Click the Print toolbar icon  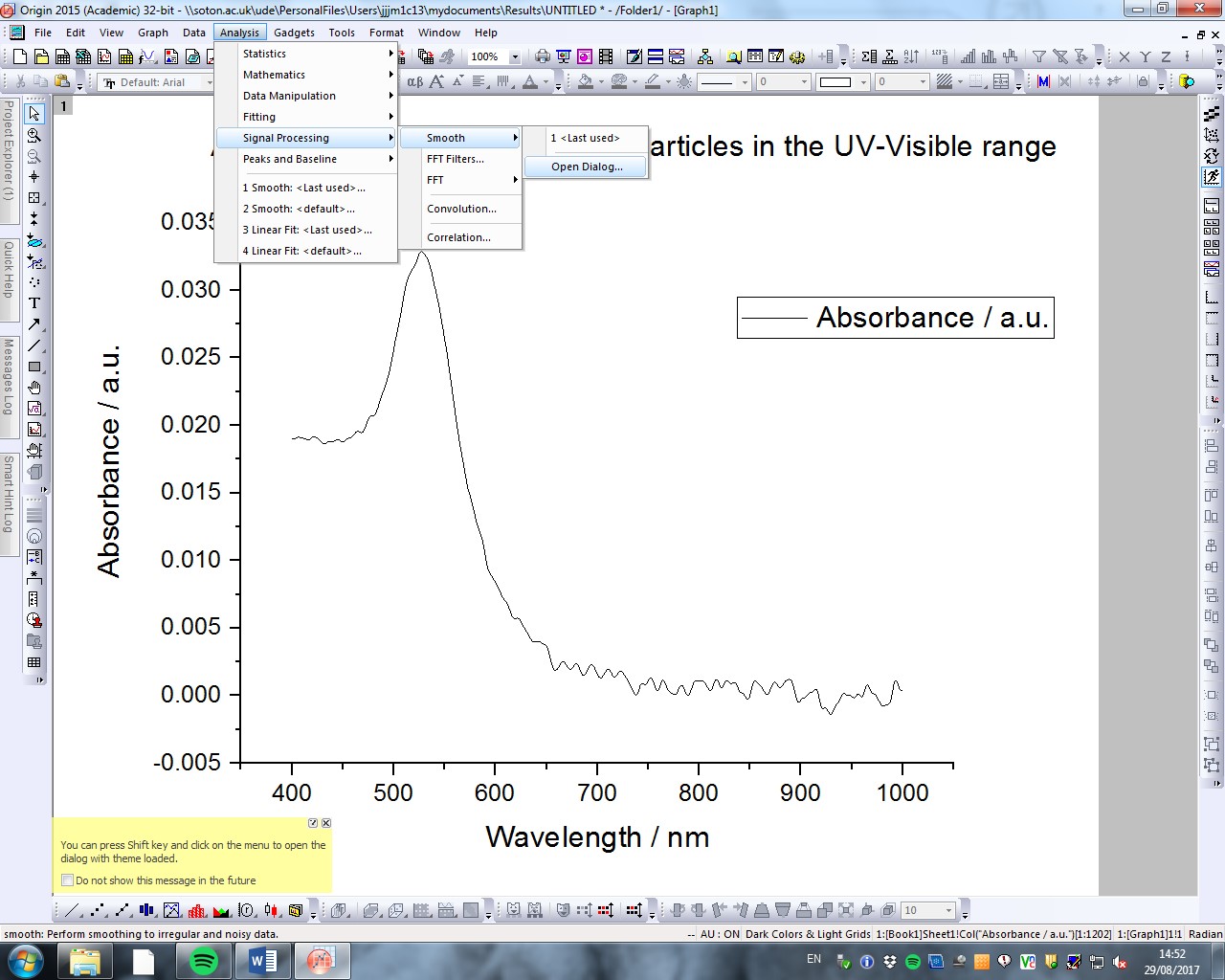[543, 57]
